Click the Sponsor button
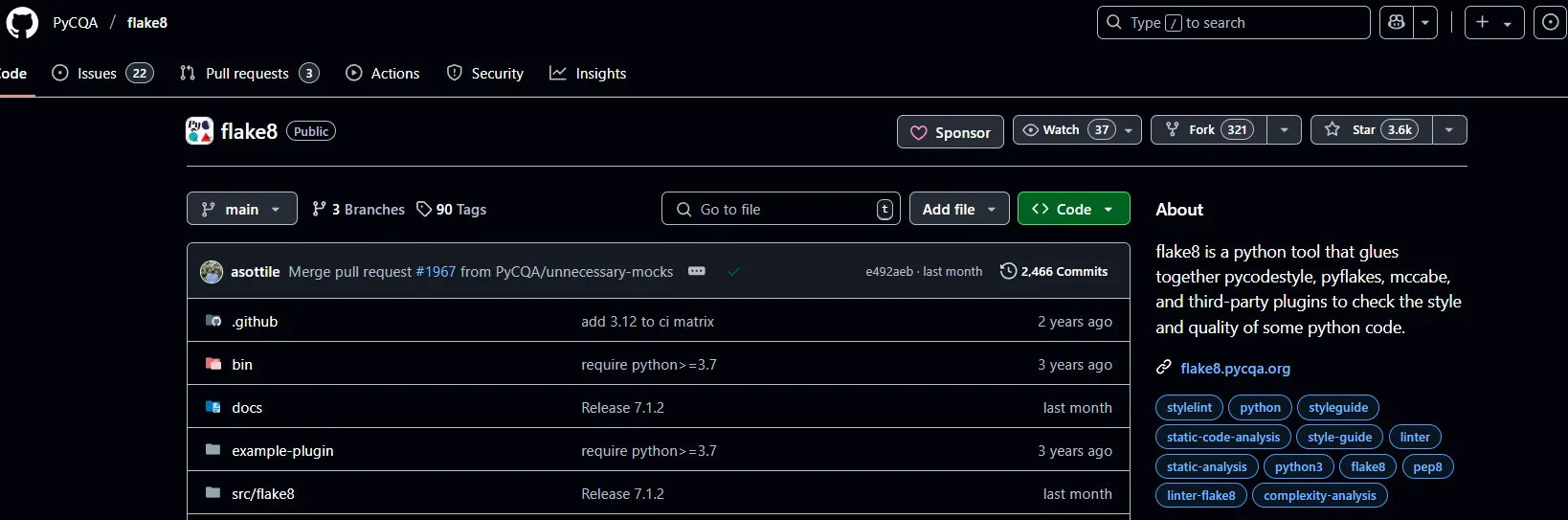 (950, 132)
